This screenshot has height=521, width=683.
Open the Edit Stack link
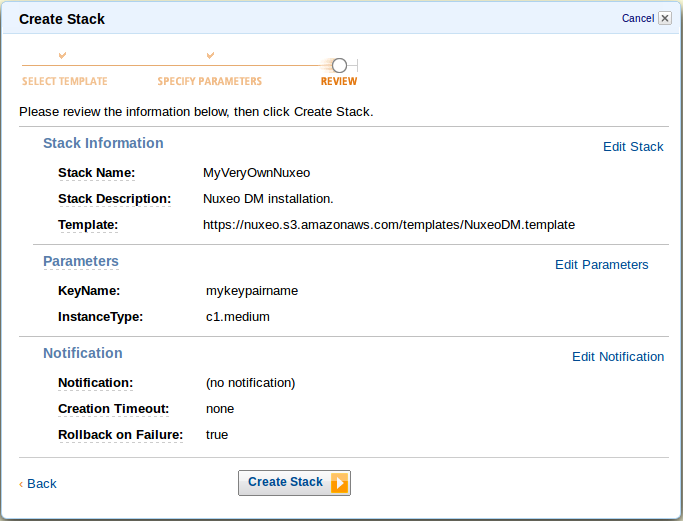[x=633, y=147]
